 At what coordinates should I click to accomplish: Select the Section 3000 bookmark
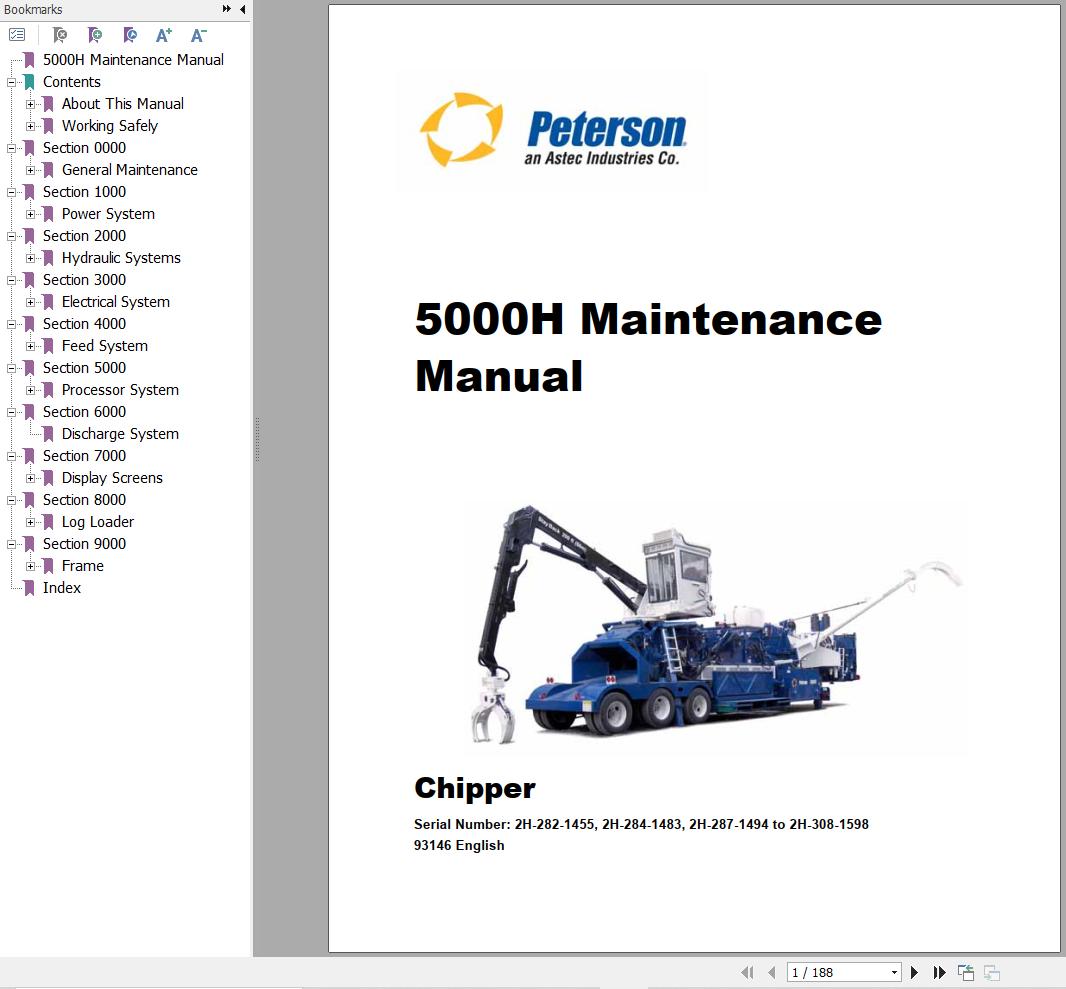coord(84,280)
